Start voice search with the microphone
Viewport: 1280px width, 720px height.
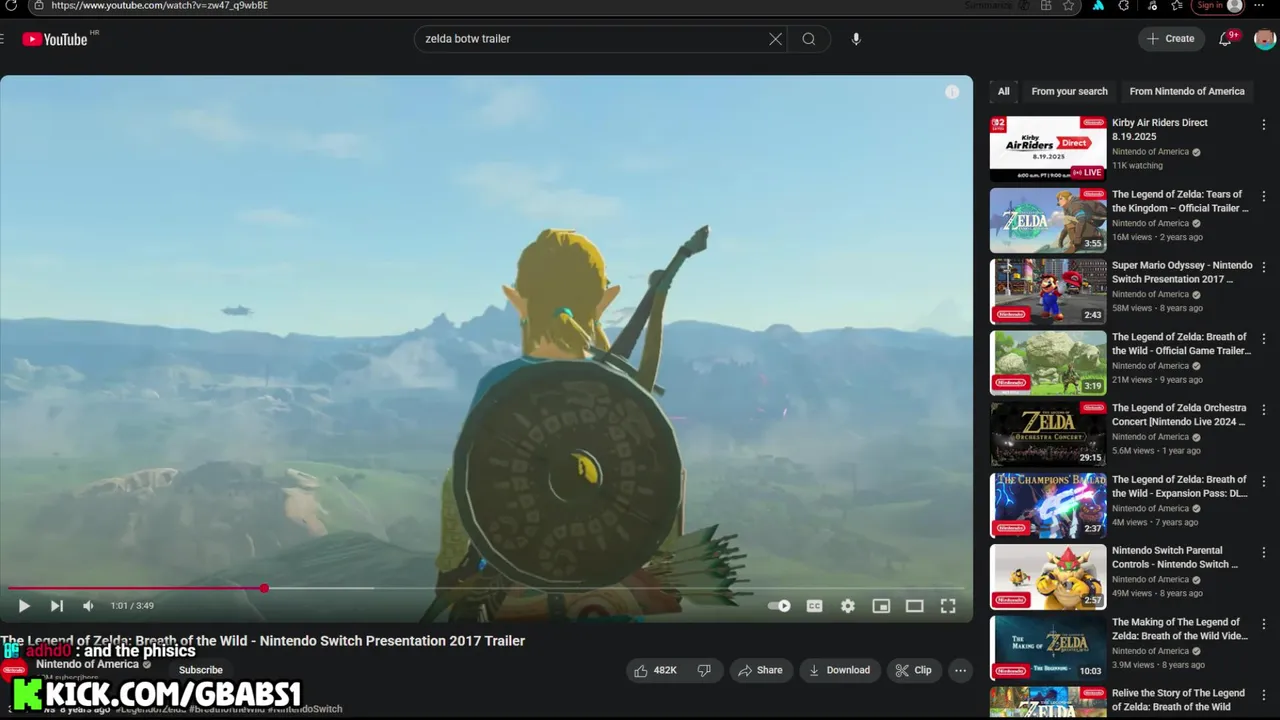856,39
